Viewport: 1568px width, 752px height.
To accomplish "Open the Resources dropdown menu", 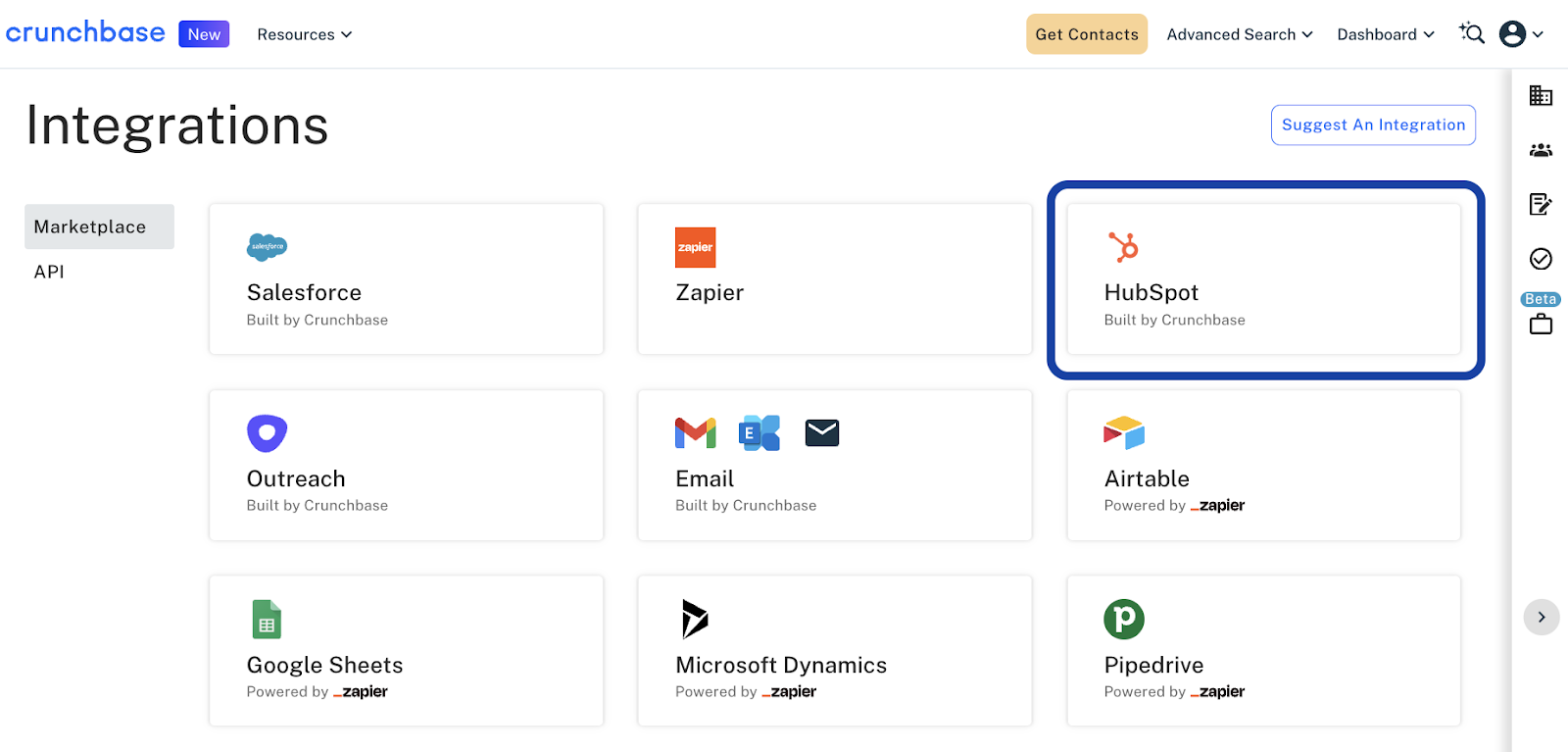I will (x=305, y=34).
